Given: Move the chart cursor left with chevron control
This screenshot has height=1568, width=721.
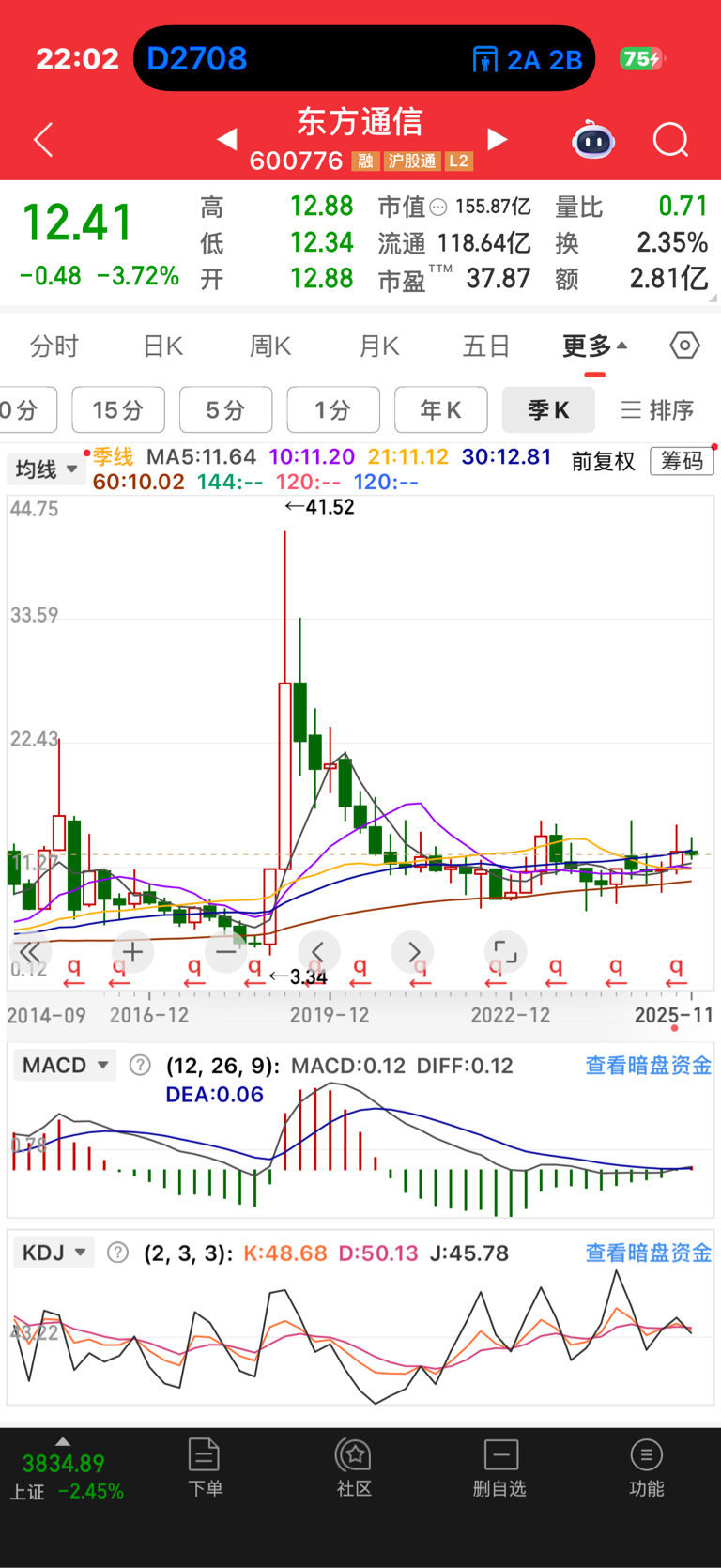Looking at the screenshot, I should pyautogui.click(x=318, y=952).
